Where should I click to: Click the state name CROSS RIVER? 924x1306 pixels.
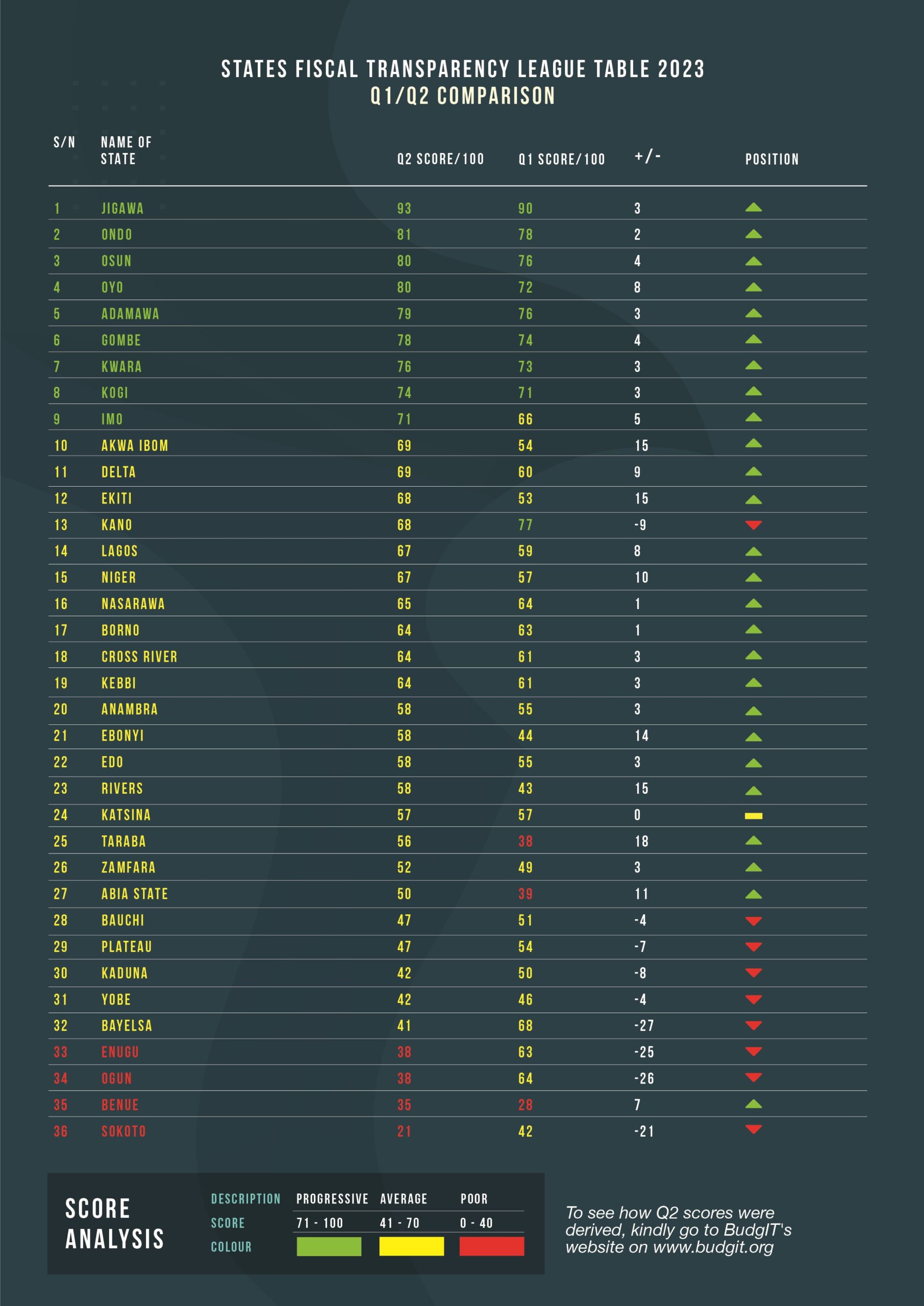pos(139,657)
